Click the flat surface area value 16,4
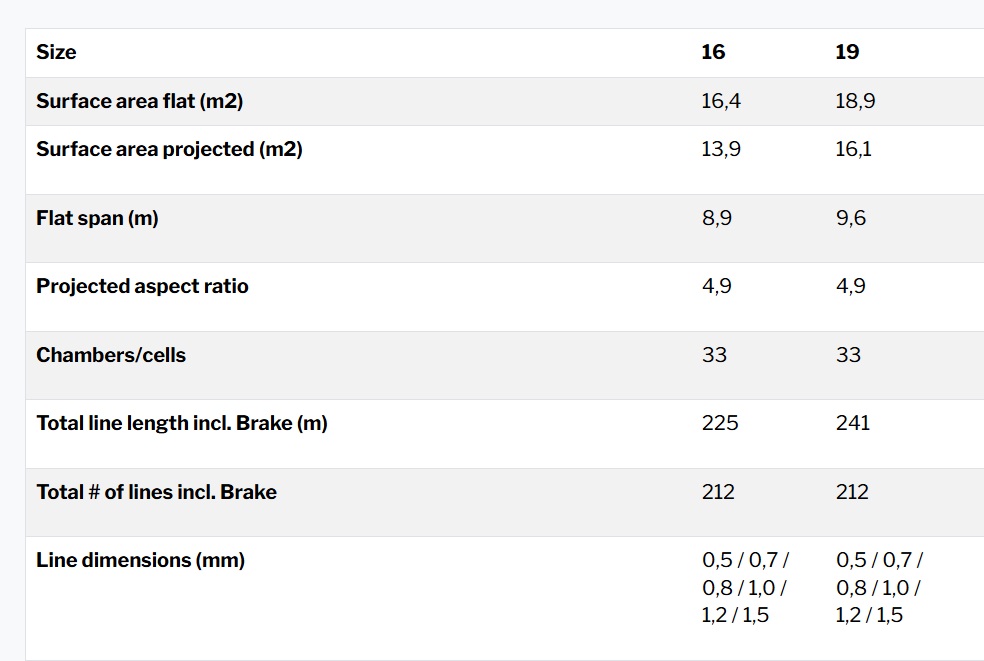Image resolution: width=984 pixels, height=661 pixels. point(721,101)
